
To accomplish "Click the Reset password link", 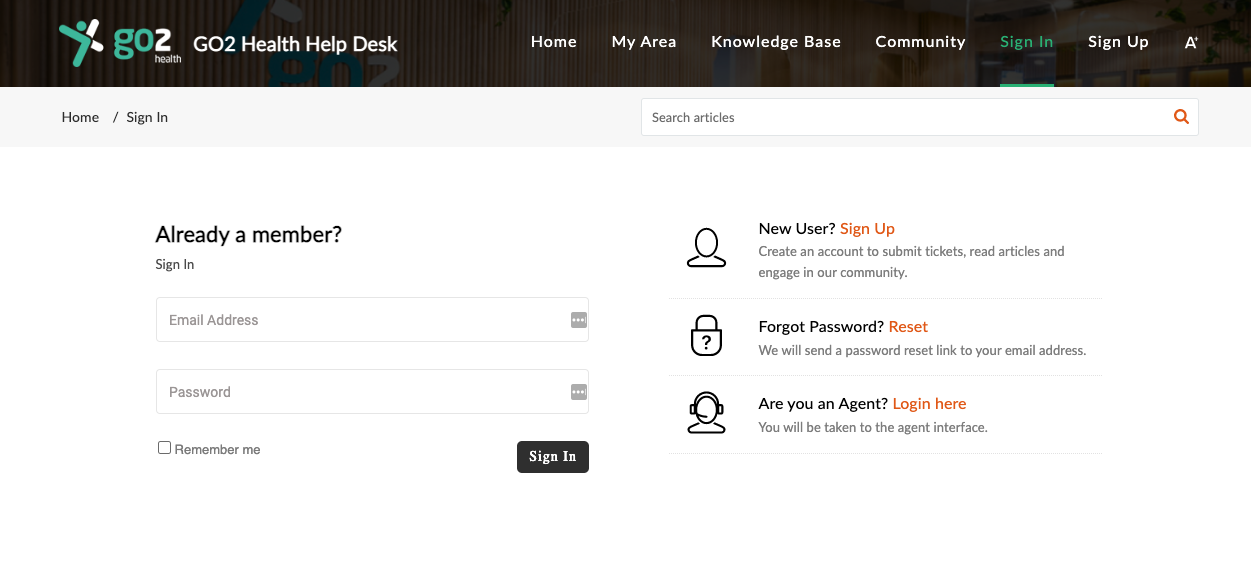I will [908, 327].
